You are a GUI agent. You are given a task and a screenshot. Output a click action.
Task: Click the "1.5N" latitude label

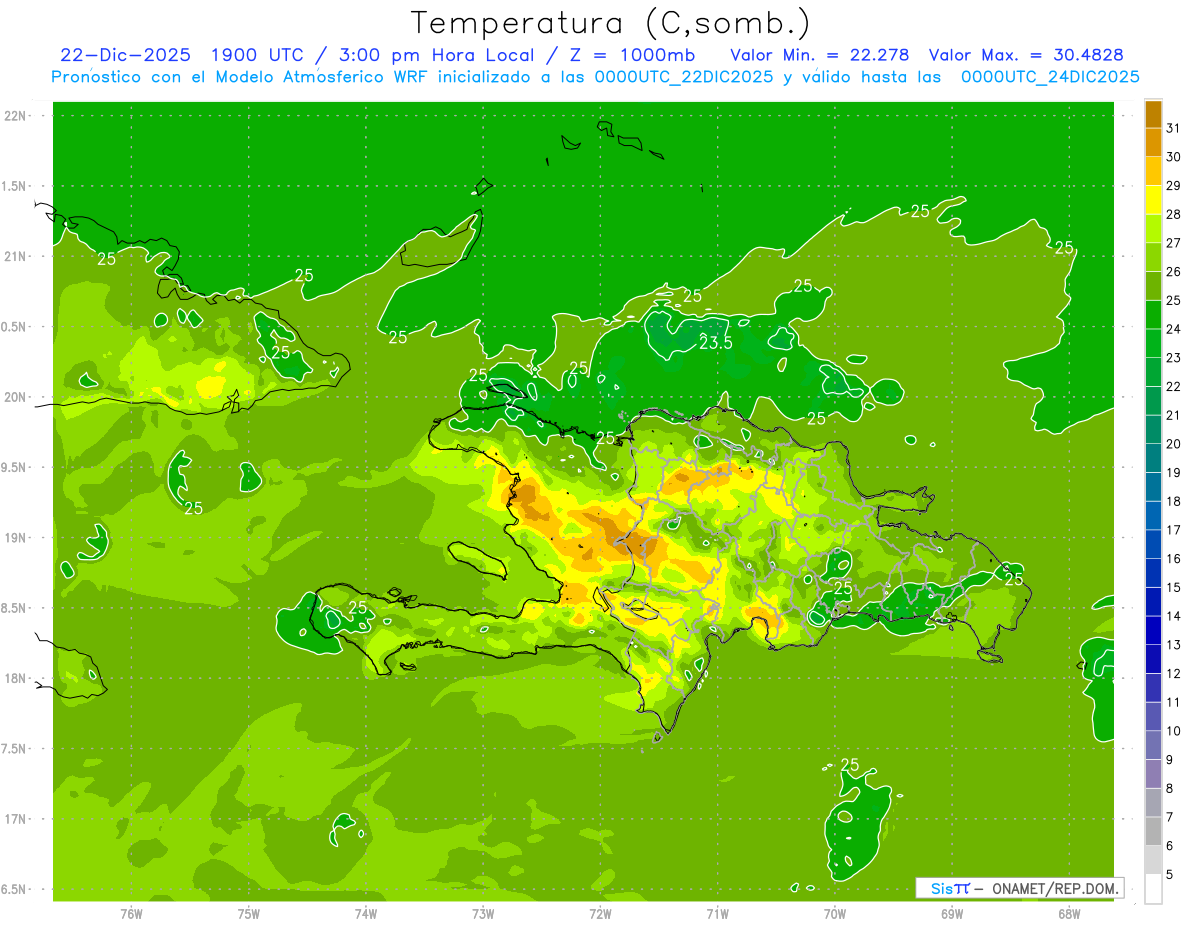pos(14,186)
